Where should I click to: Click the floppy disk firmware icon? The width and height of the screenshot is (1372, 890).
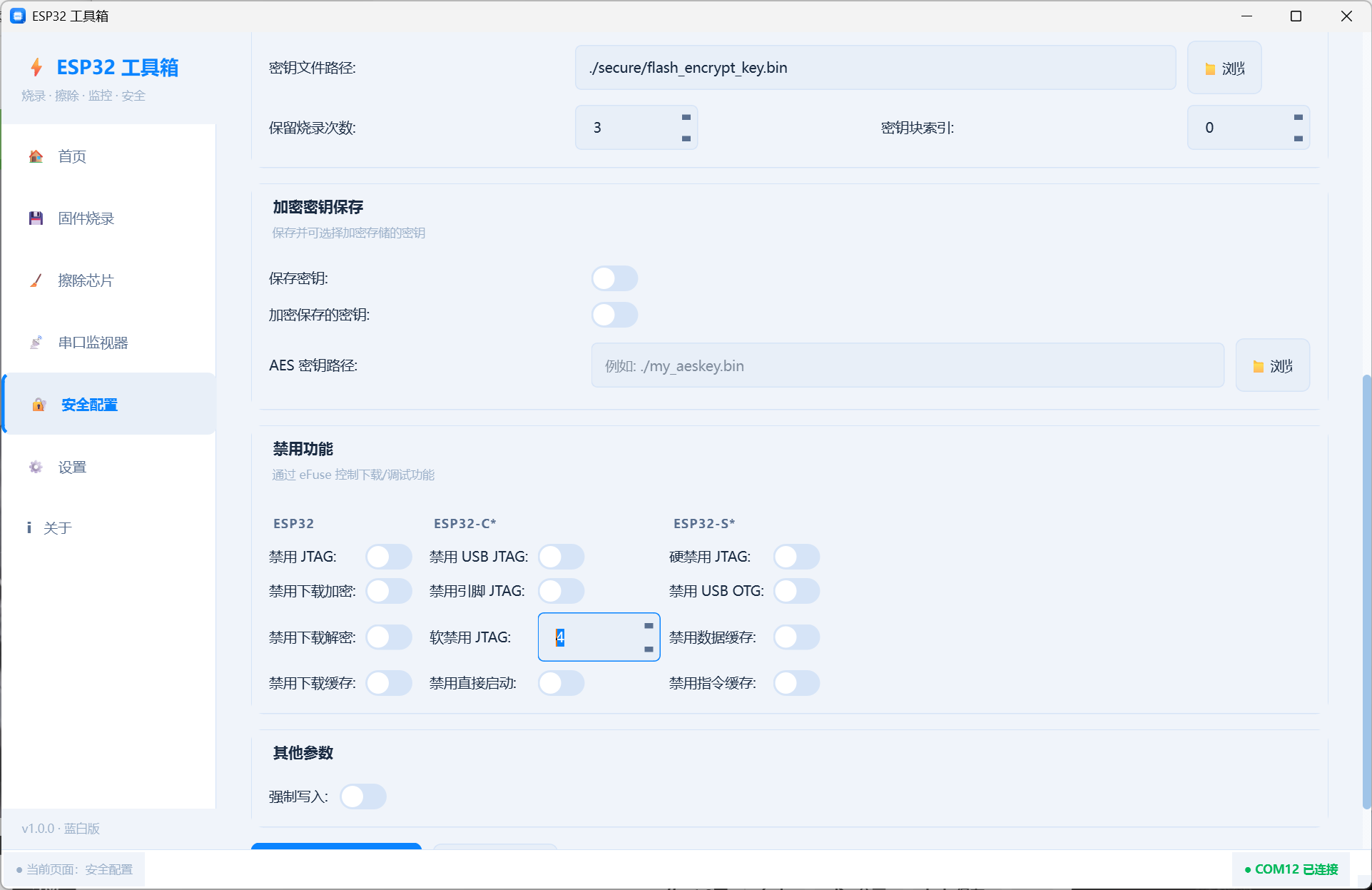36,218
